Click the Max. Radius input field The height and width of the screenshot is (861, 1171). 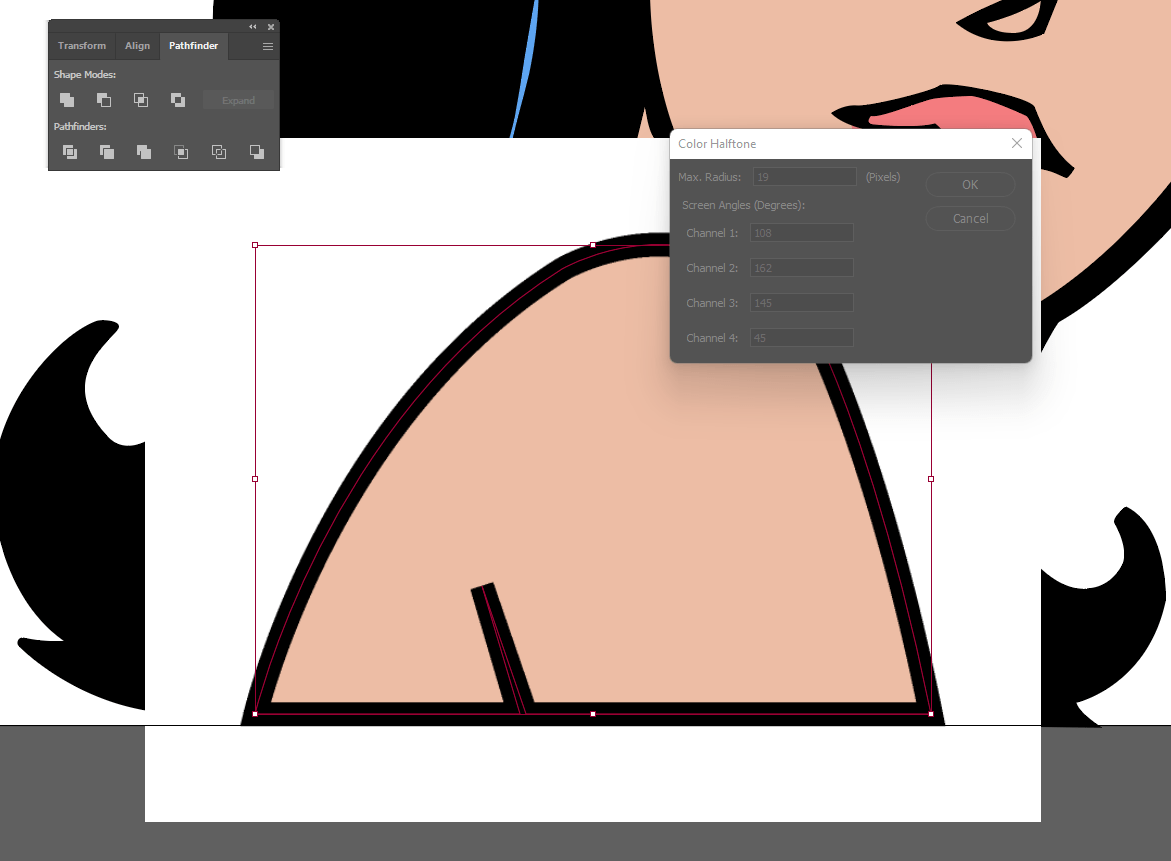tap(804, 176)
